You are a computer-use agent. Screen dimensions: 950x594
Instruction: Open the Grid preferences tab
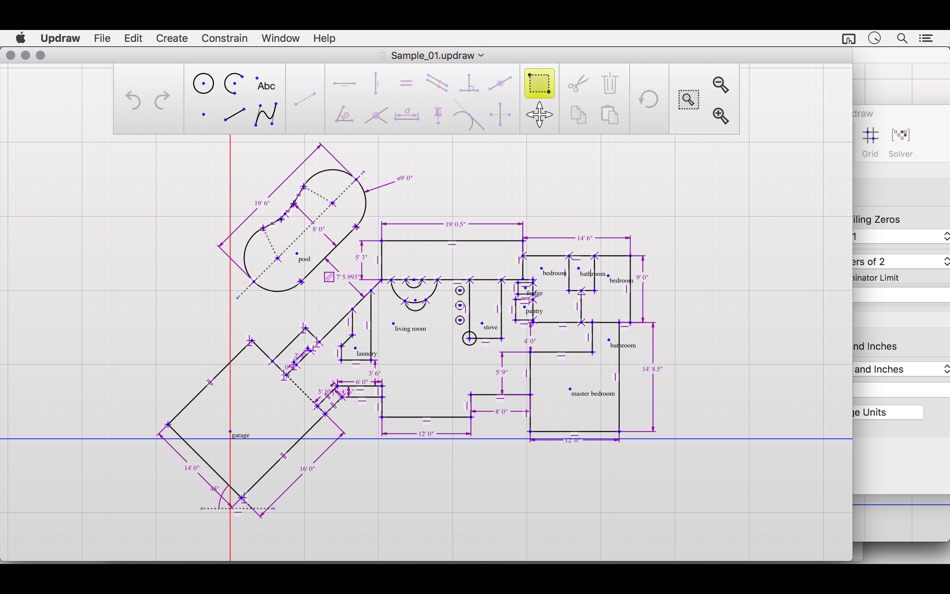click(870, 142)
